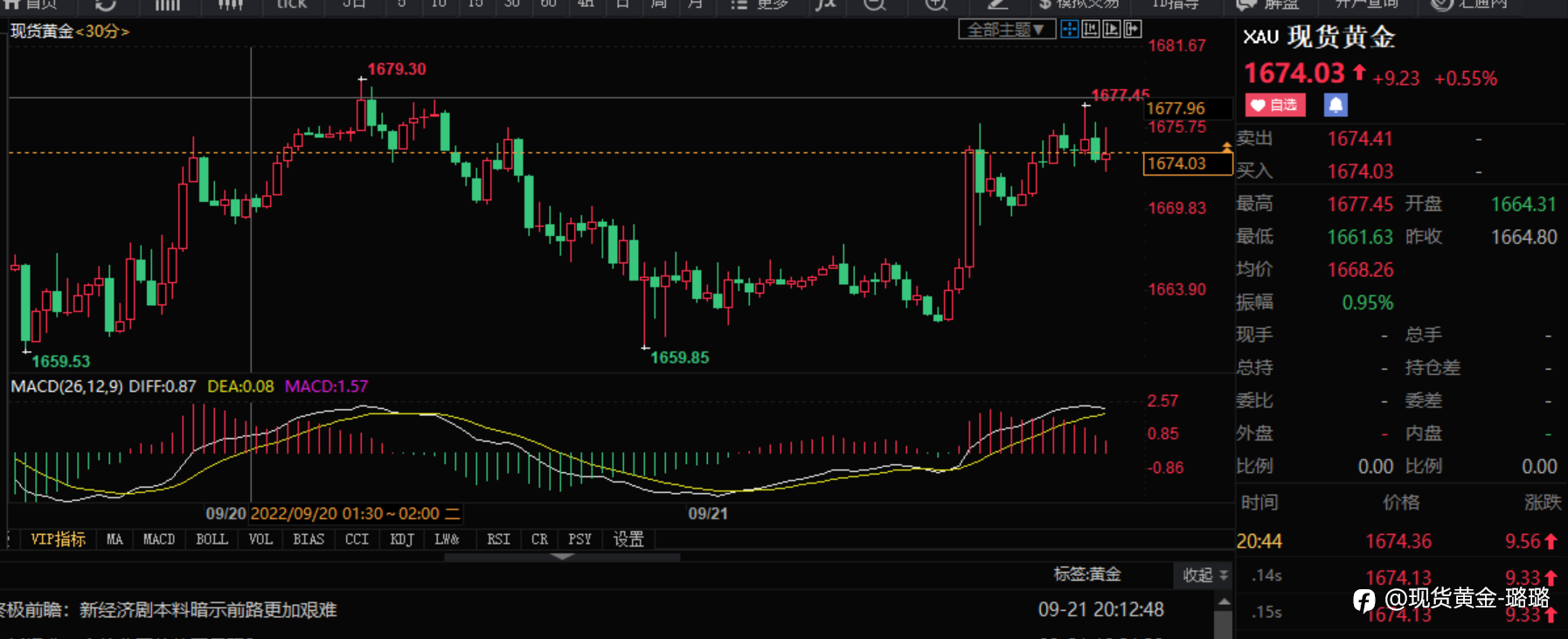Open the 全部主题 dropdown

click(x=1007, y=30)
